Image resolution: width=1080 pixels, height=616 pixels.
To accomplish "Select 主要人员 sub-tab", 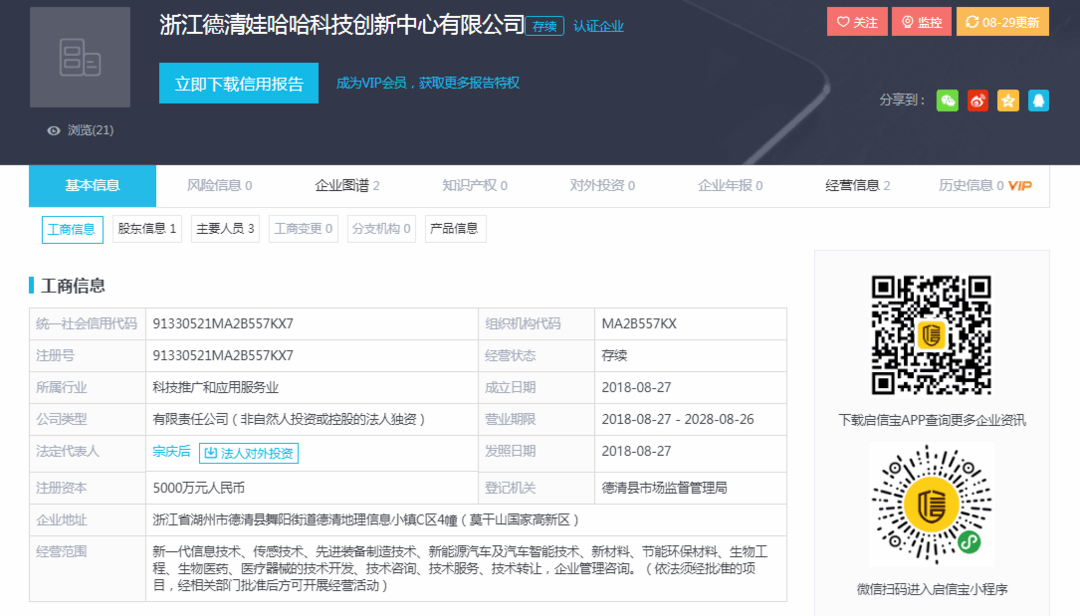I will click(225, 229).
